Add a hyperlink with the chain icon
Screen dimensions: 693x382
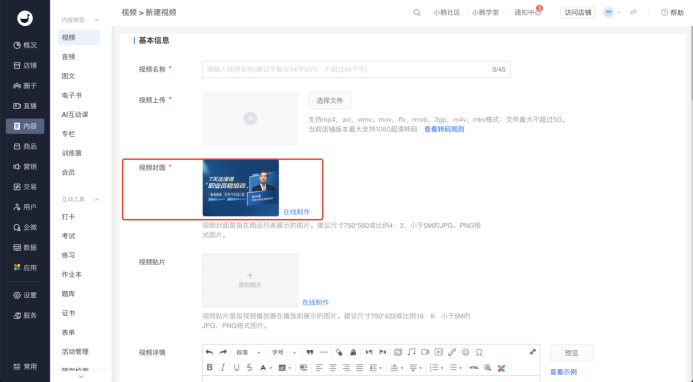pyautogui.click(x=452, y=352)
